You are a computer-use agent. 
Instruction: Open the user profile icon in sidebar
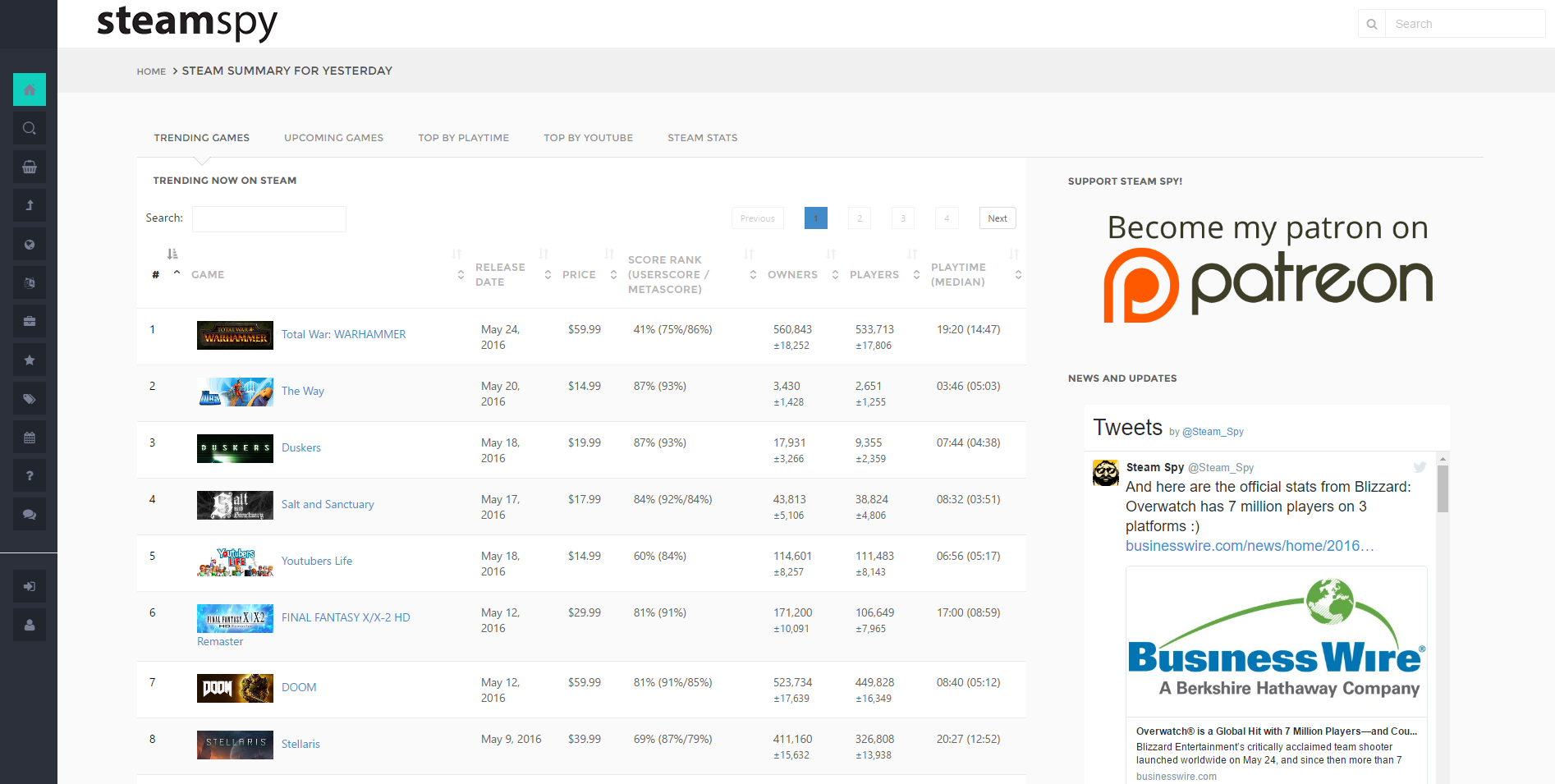(30, 625)
